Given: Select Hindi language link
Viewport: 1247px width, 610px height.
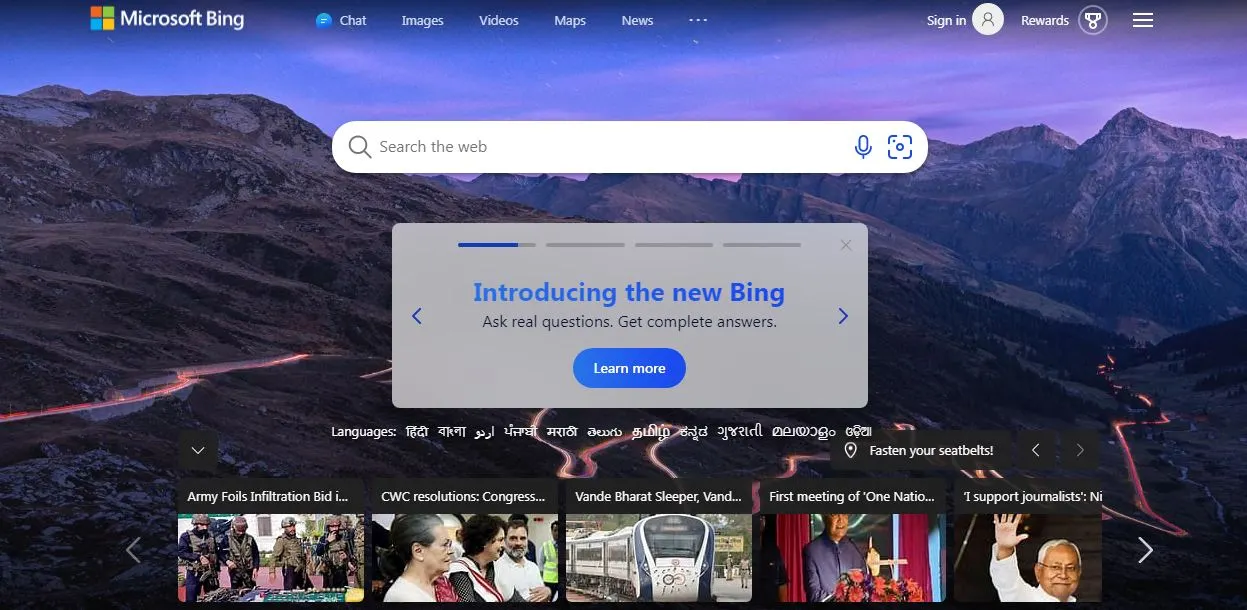Looking at the screenshot, I should coord(417,431).
